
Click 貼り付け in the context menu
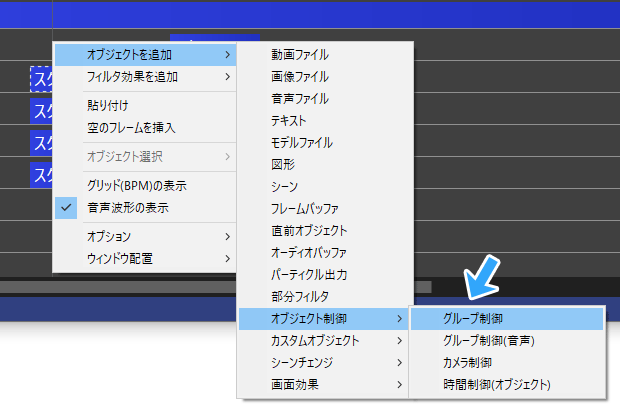[107, 105]
